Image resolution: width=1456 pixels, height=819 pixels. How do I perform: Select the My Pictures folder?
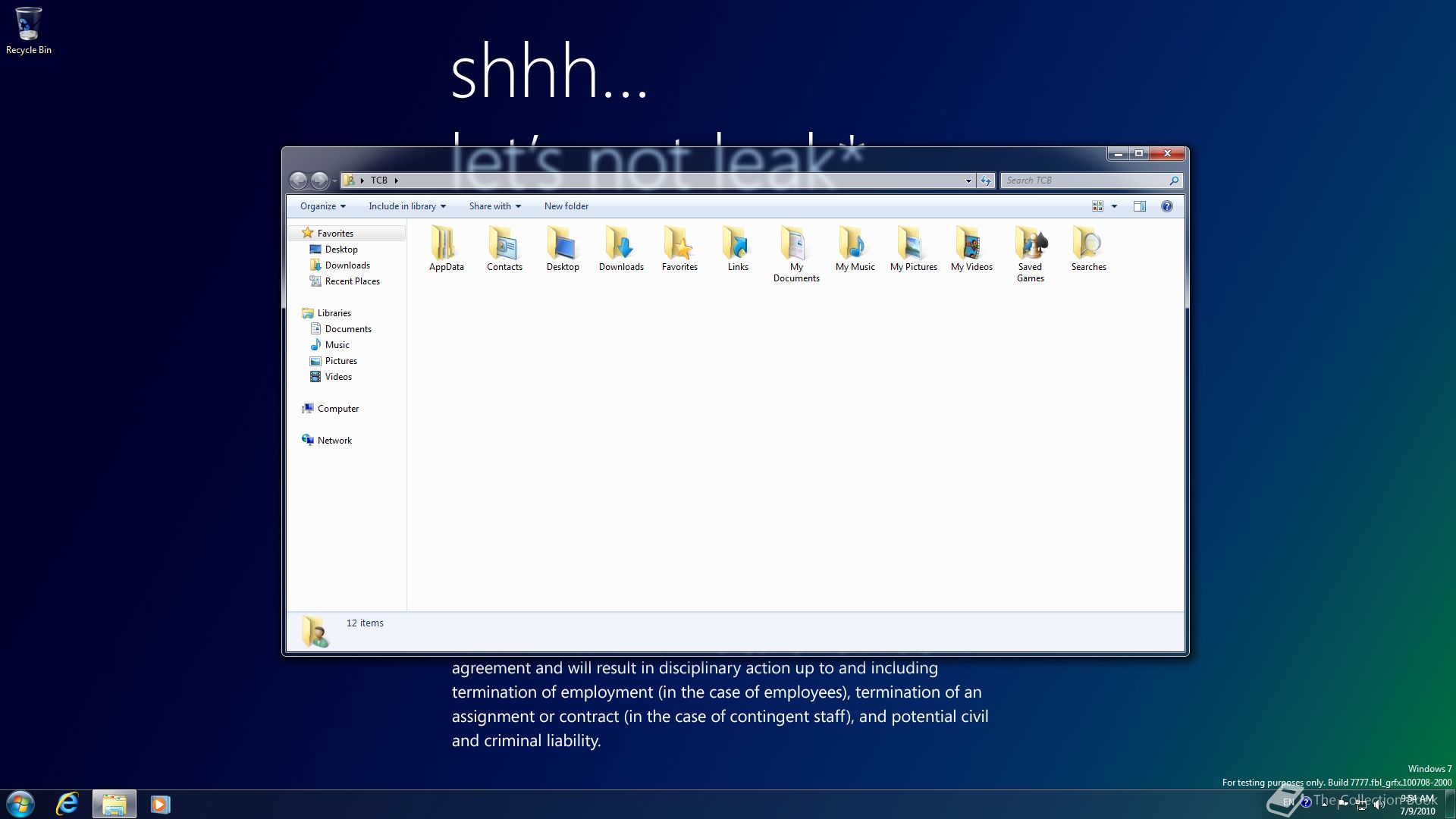point(913,248)
